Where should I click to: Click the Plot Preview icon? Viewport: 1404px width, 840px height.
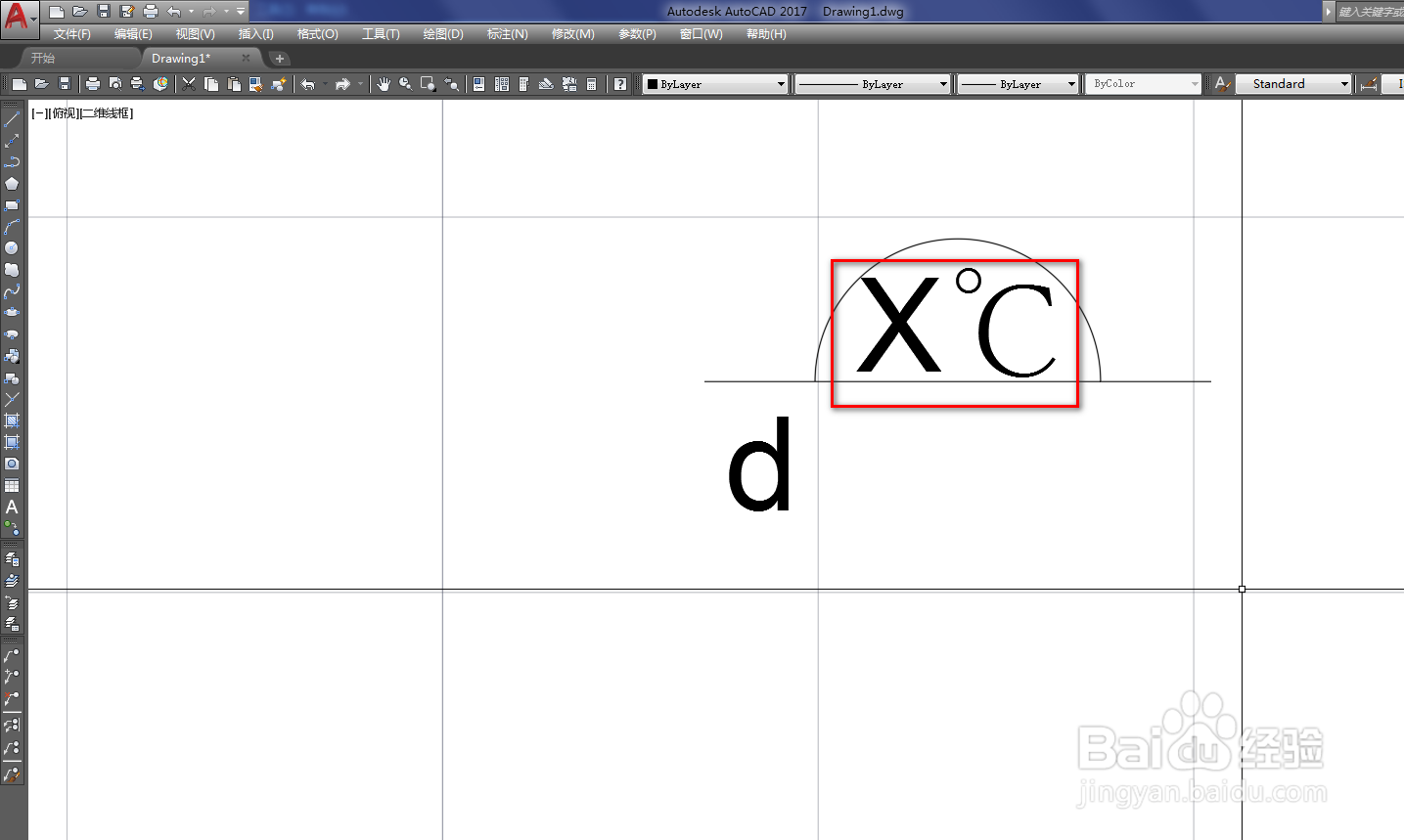(115, 84)
